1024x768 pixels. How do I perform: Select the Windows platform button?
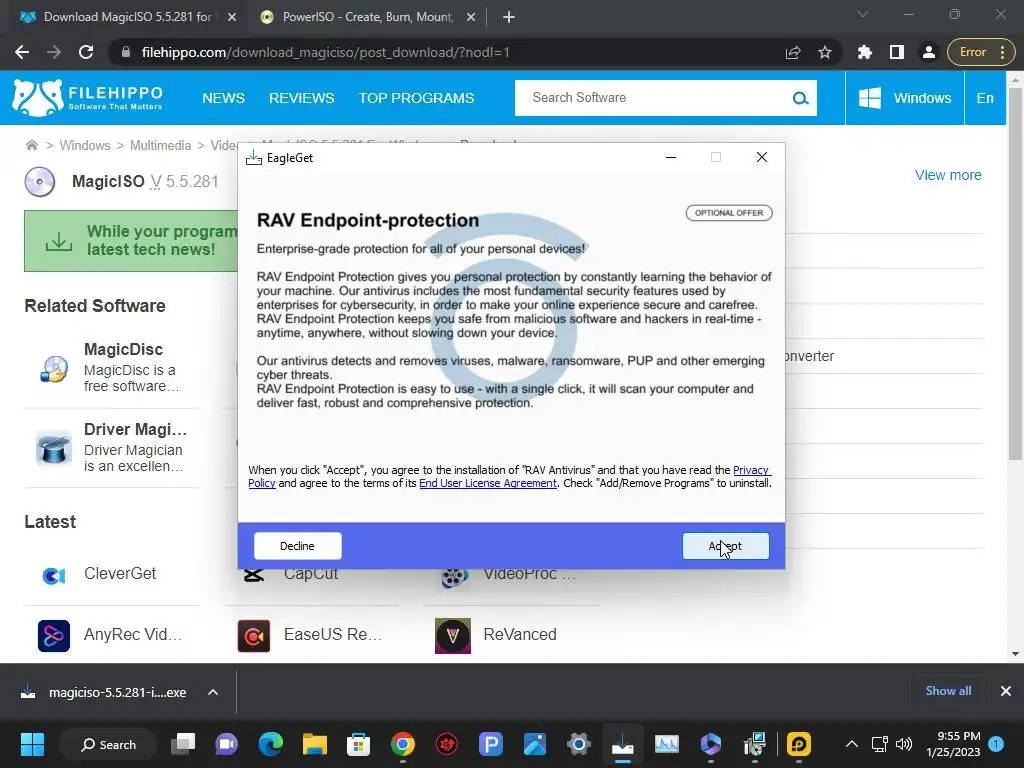click(x=904, y=98)
